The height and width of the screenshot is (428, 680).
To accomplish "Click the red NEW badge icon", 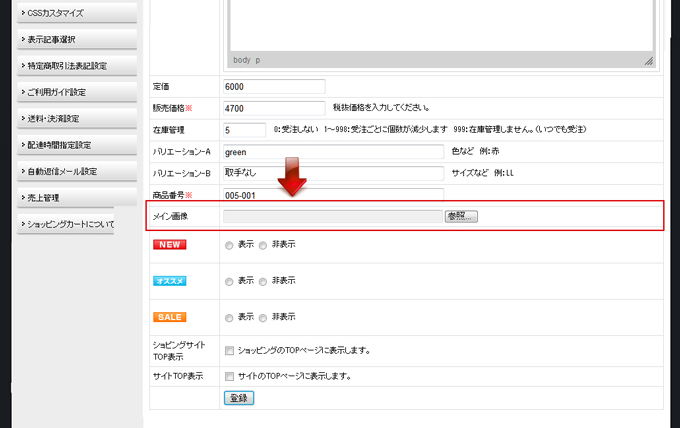I will click(x=169, y=244).
